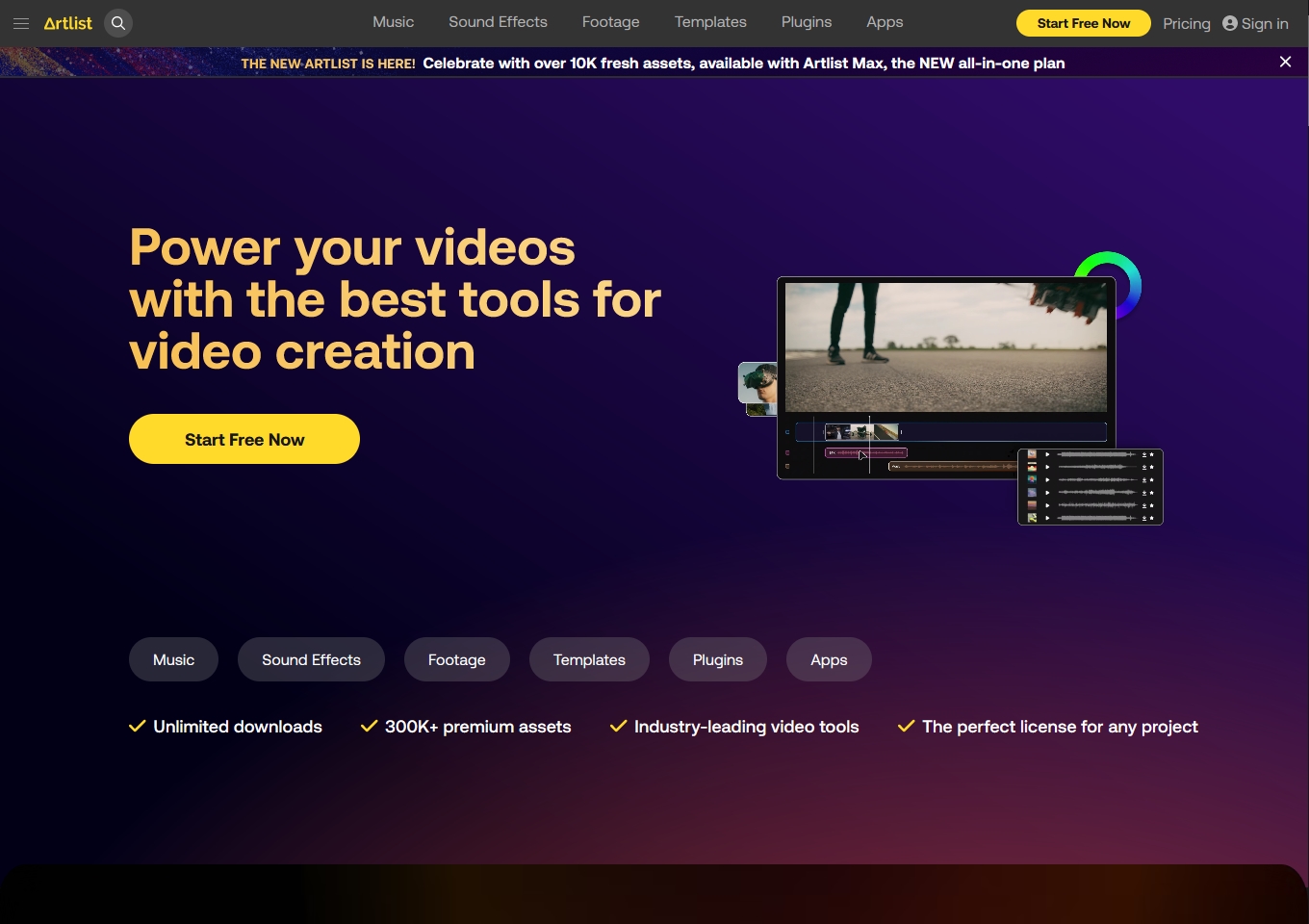Open Plugins in the top navigation
Image resolution: width=1309 pixels, height=924 pixels.
(807, 22)
